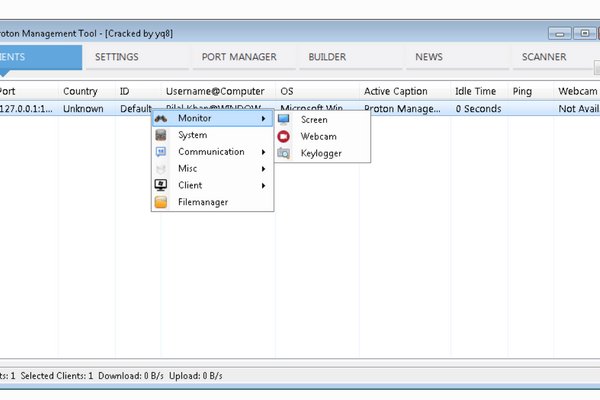Click the Download: 0 B/s status text
600x400 pixels.
tap(131, 376)
